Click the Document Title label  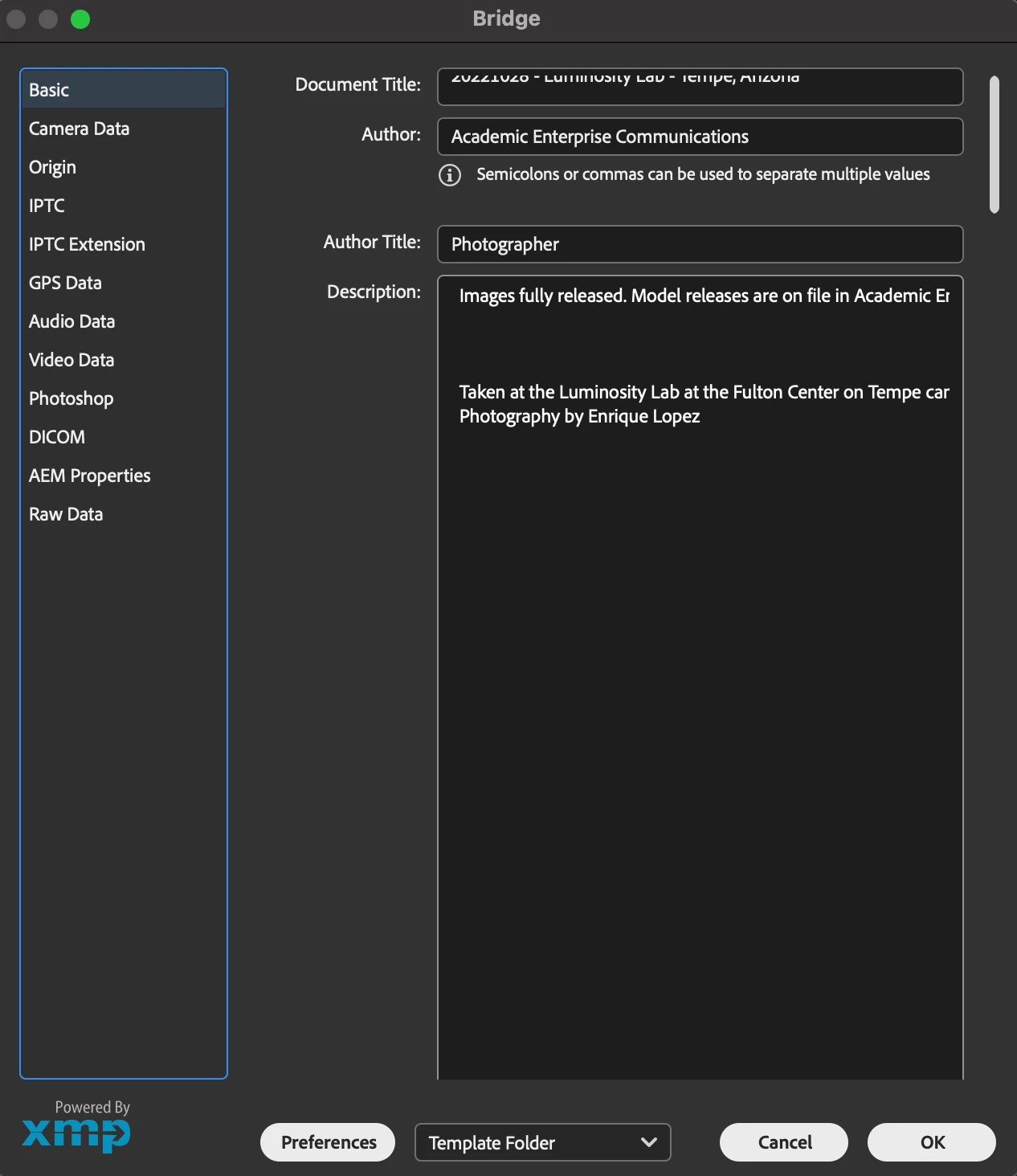click(x=357, y=84)
